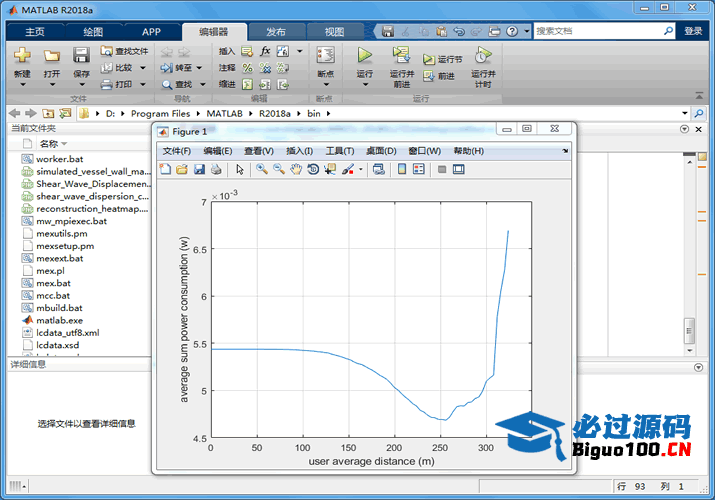Select the Data Cursor tool
This screenshot has width=715, height=500.
[x=330, y=170]
